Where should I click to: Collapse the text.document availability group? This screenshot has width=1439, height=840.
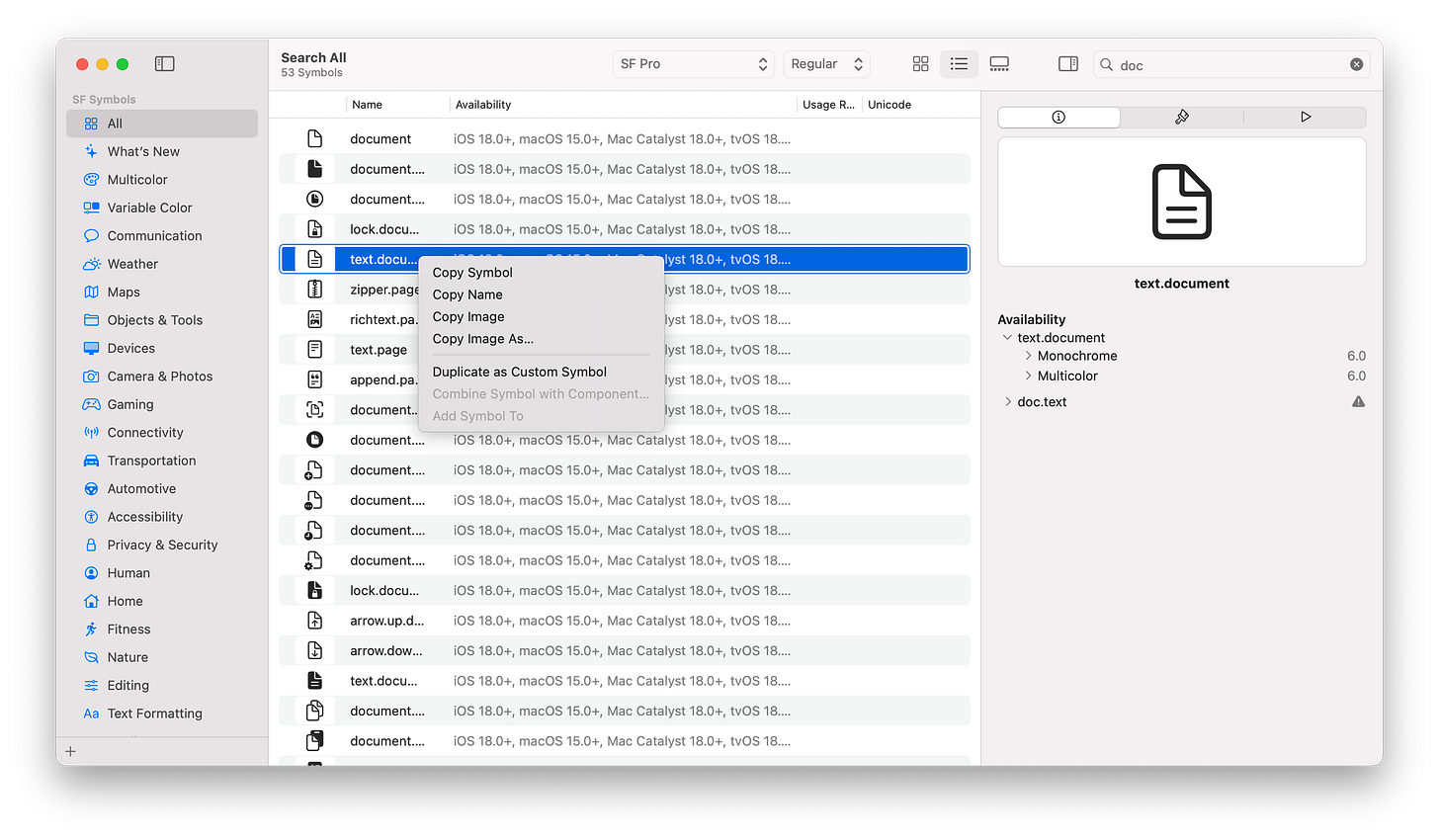coord(1007,338)
